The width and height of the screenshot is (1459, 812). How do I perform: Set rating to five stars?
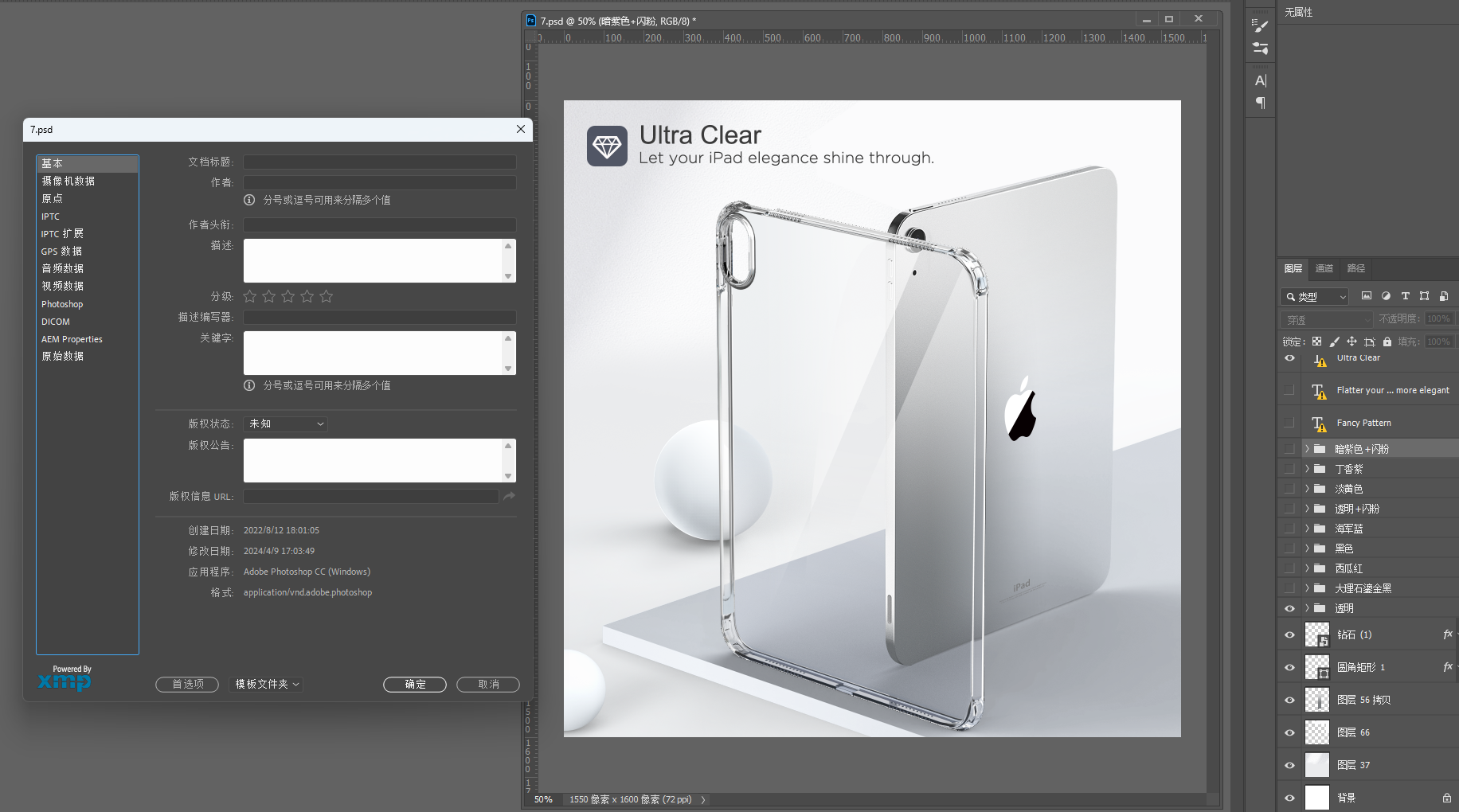[x=327, y=296]
